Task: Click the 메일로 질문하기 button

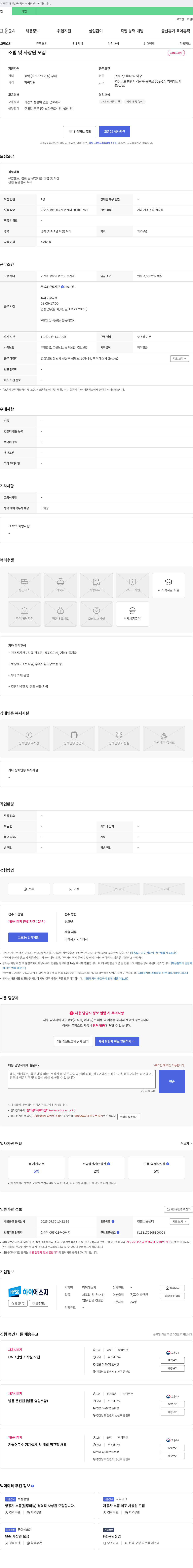Action: (128, 1117)
